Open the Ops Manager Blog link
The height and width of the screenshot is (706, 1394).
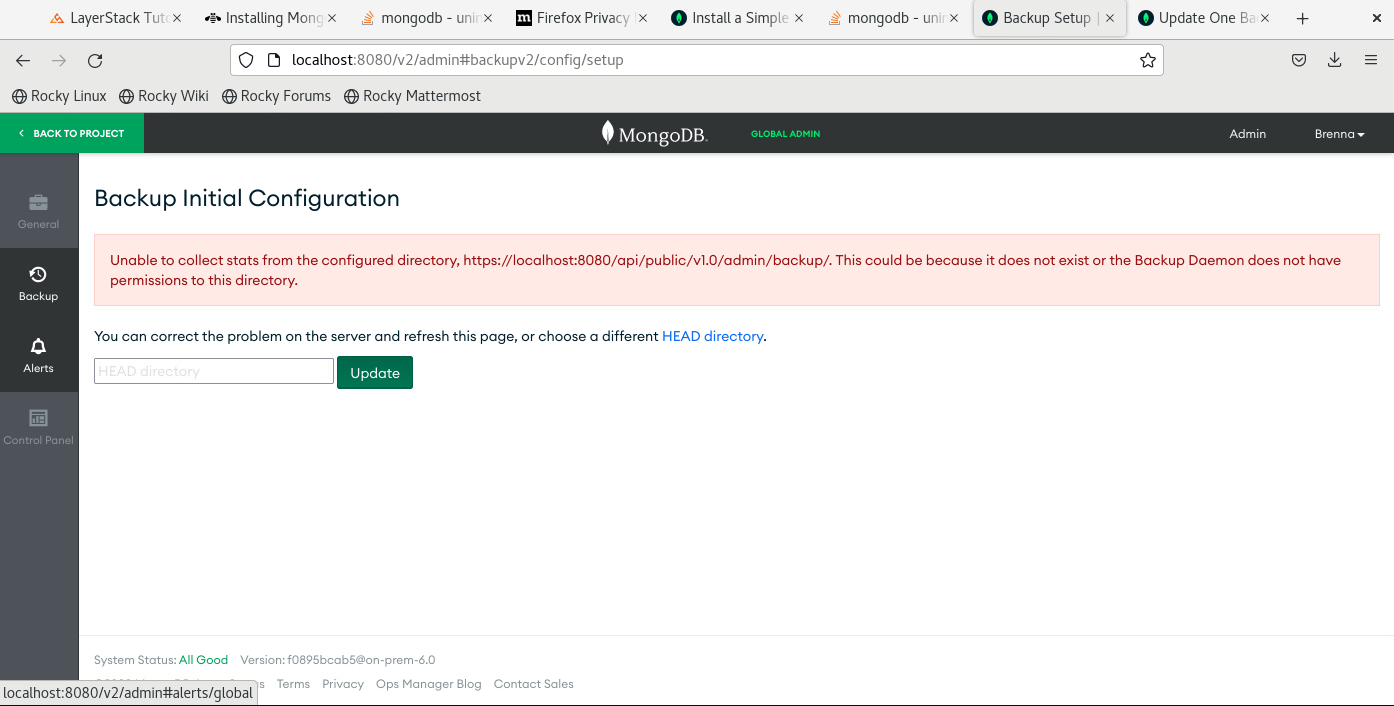tap(429, 684)
